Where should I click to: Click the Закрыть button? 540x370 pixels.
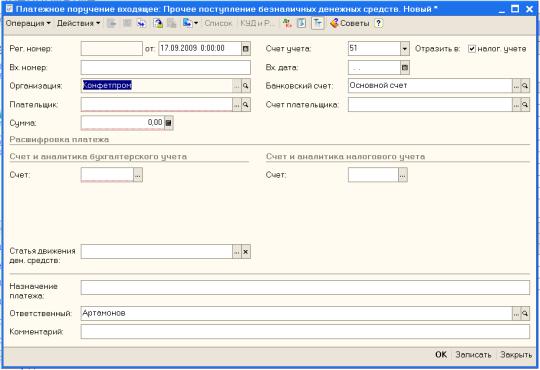pyautogui.click(x=516, y=354)
